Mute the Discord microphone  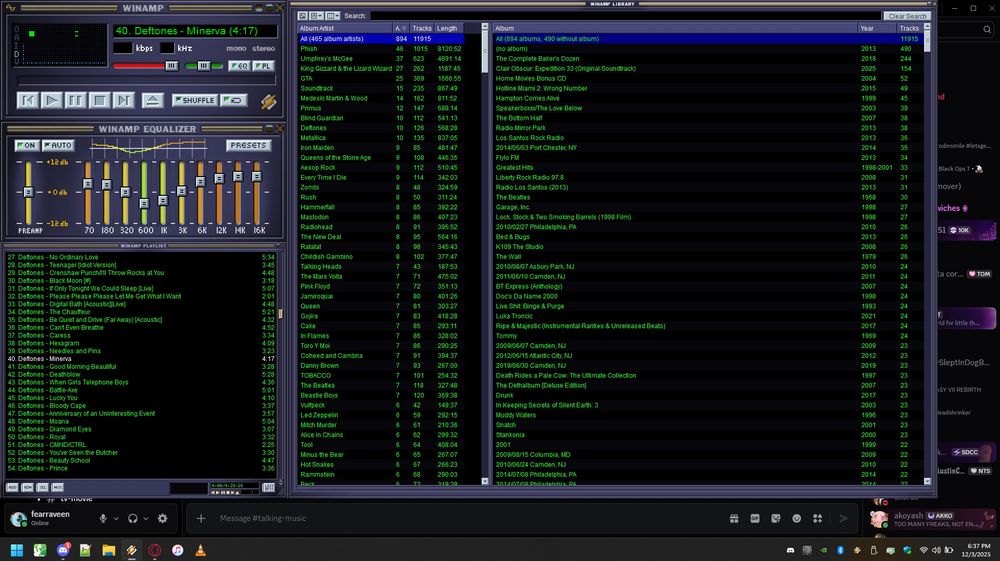(103, 518)
